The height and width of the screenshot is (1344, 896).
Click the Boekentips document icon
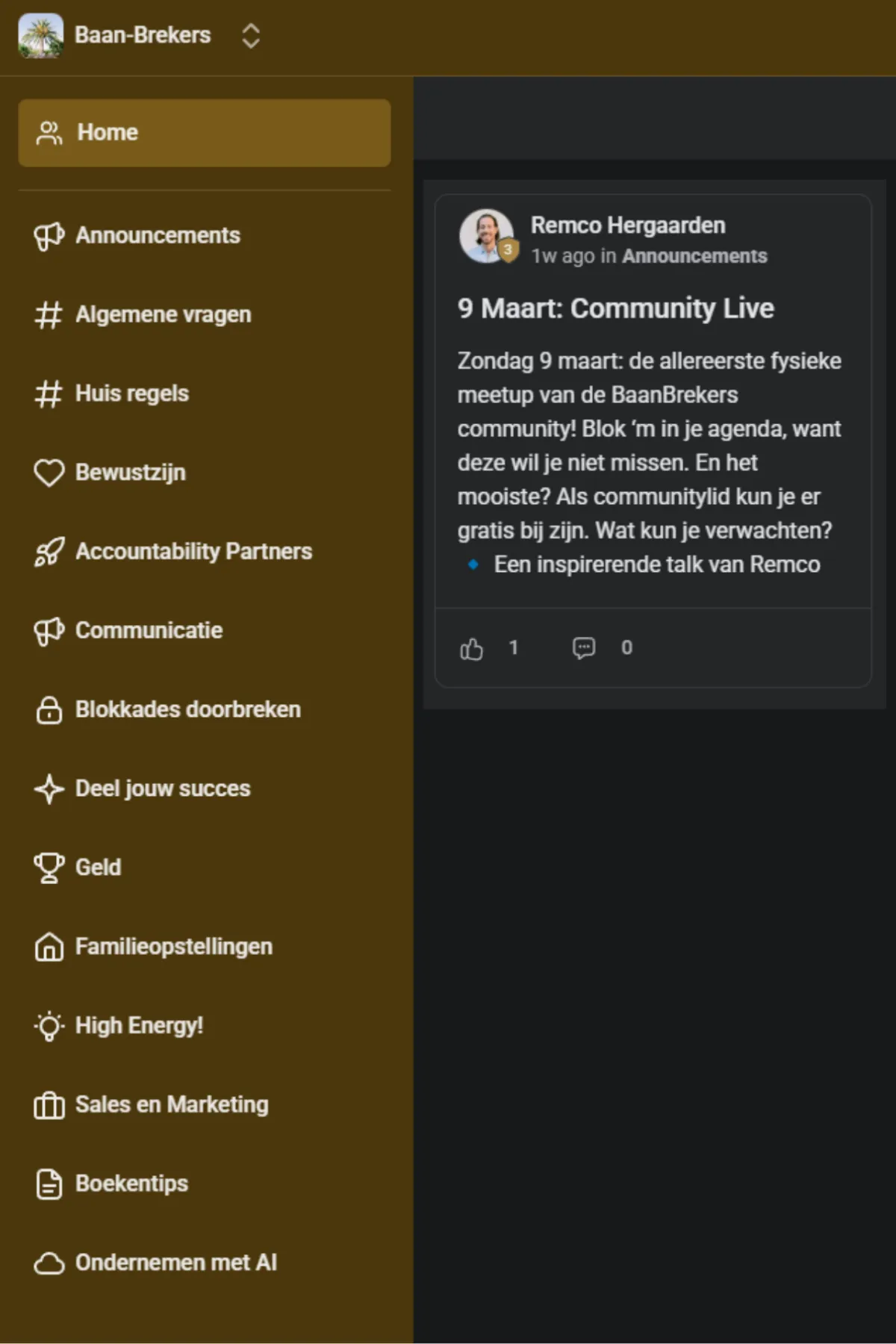[49, 1184]
